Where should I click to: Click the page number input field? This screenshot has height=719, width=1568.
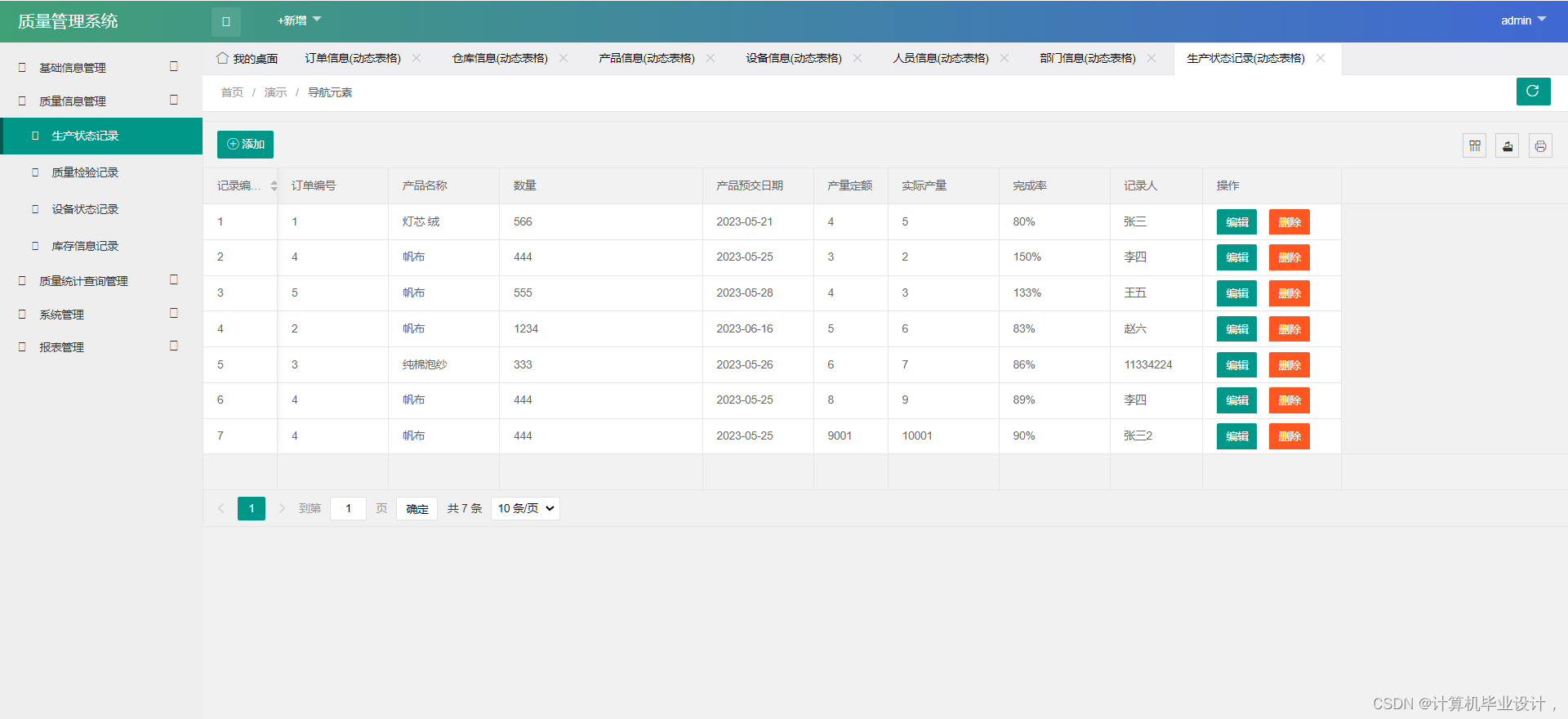click(348, 508)
